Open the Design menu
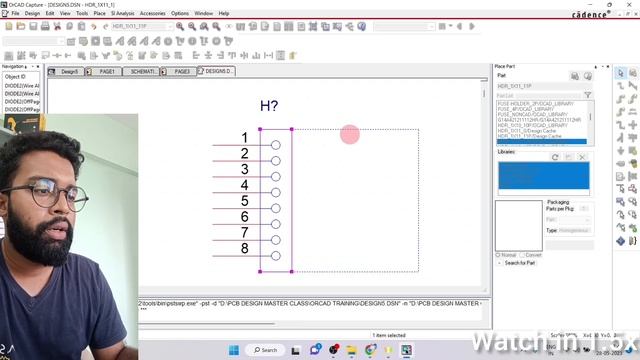 coord(32,13)
